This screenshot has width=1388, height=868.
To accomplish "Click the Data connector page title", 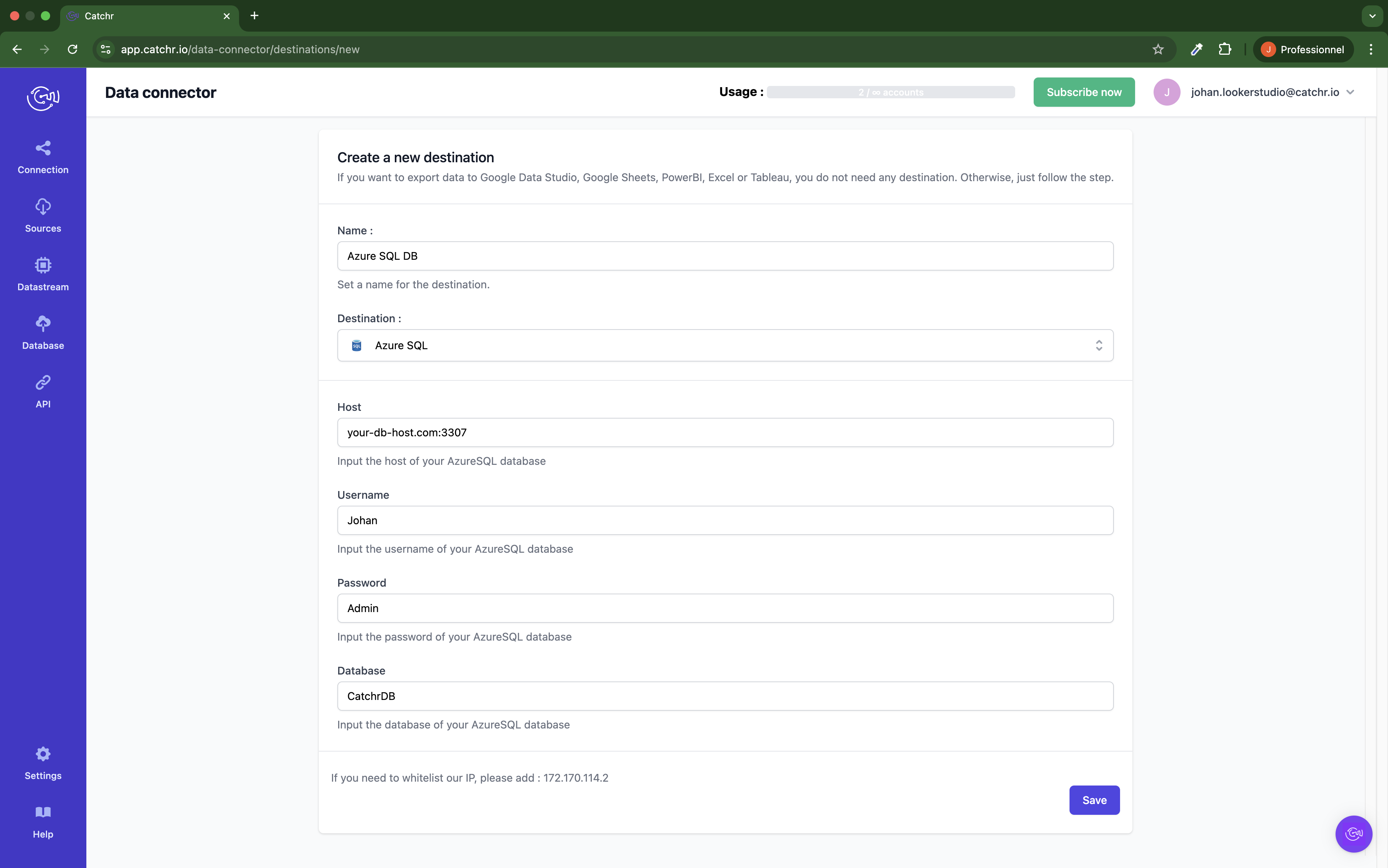I will click(161, 93).
